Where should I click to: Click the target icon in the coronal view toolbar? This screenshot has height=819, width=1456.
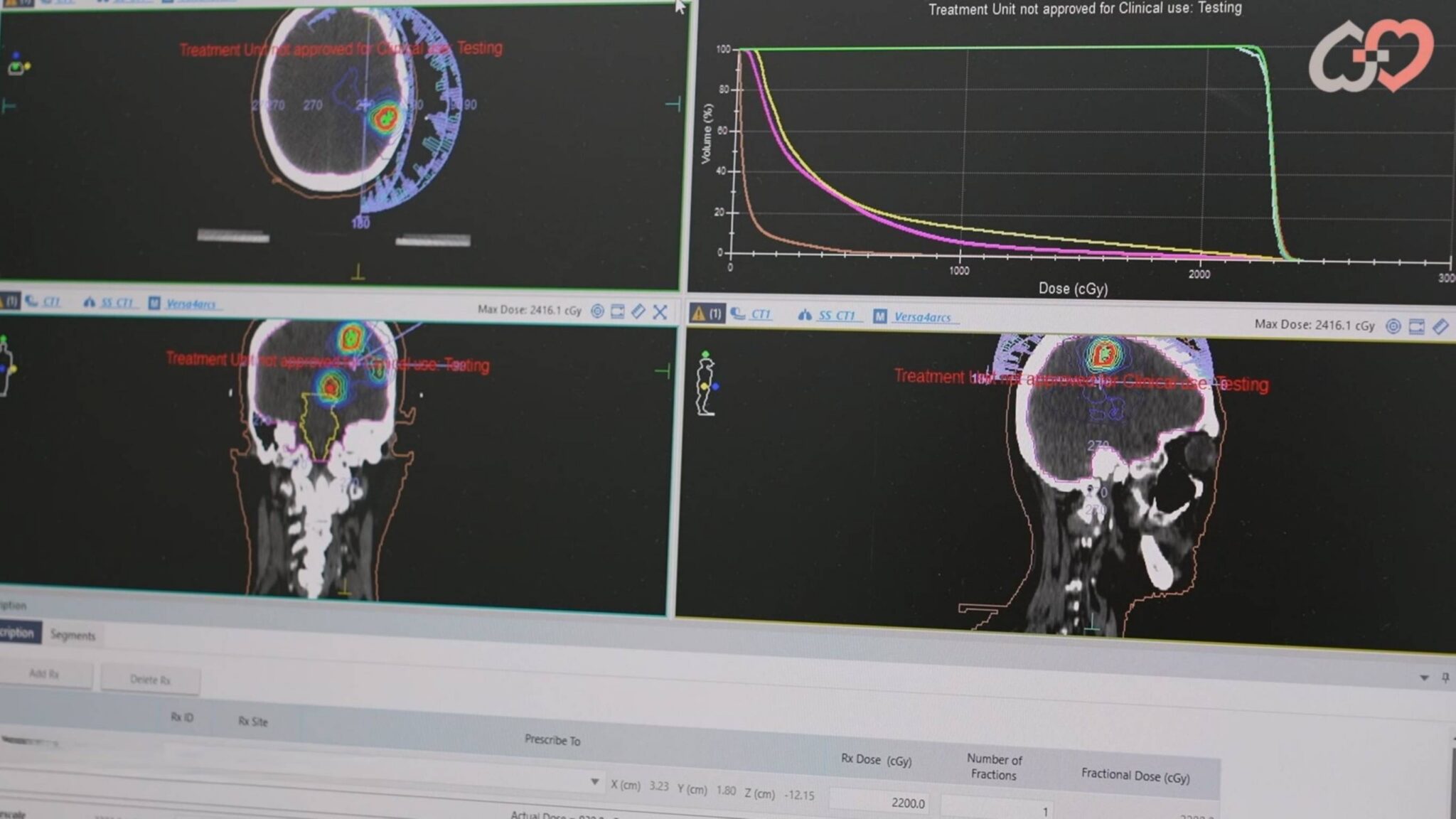tap(598, 311)
